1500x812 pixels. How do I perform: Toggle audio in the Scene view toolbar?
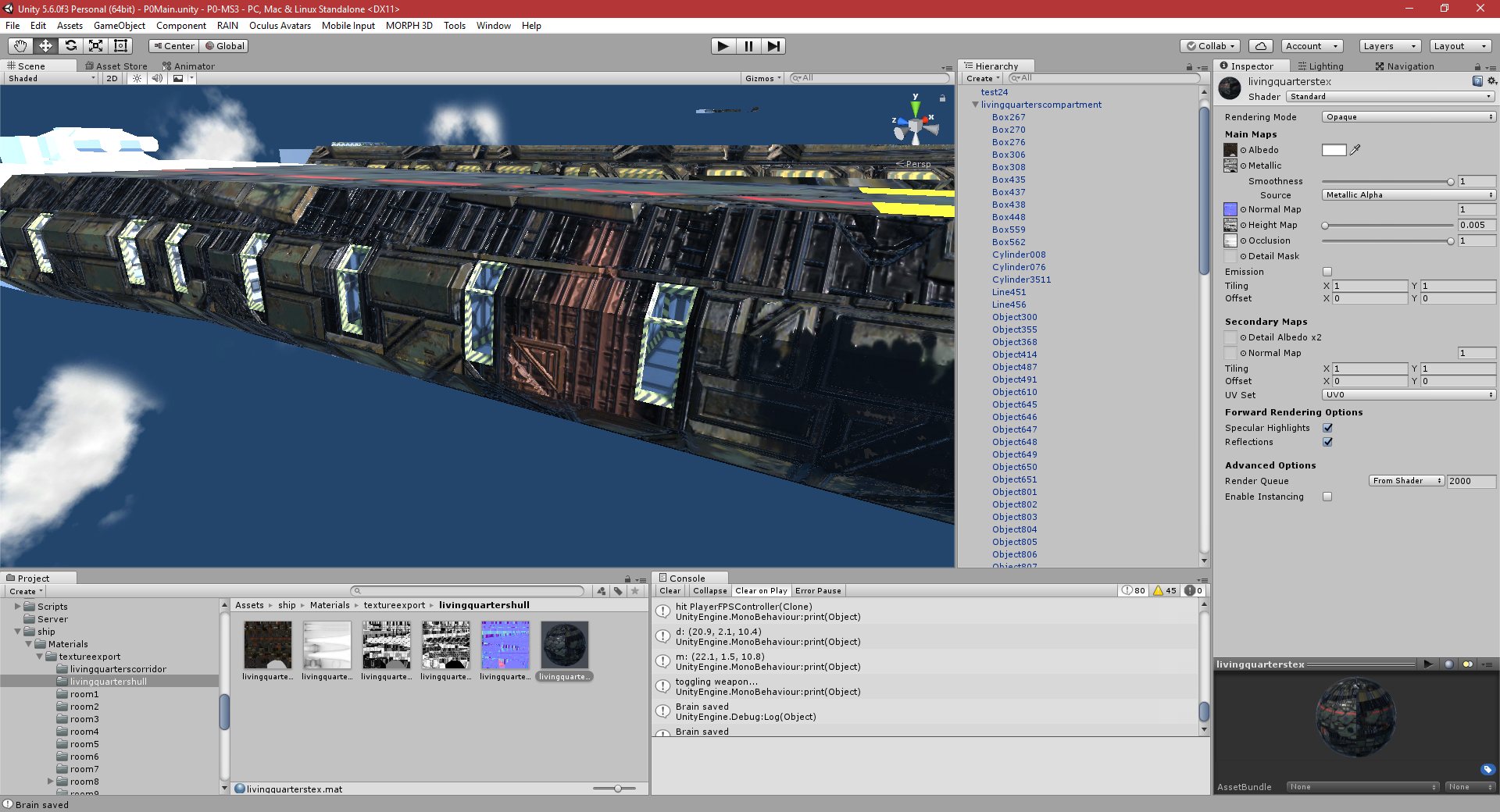159,78
